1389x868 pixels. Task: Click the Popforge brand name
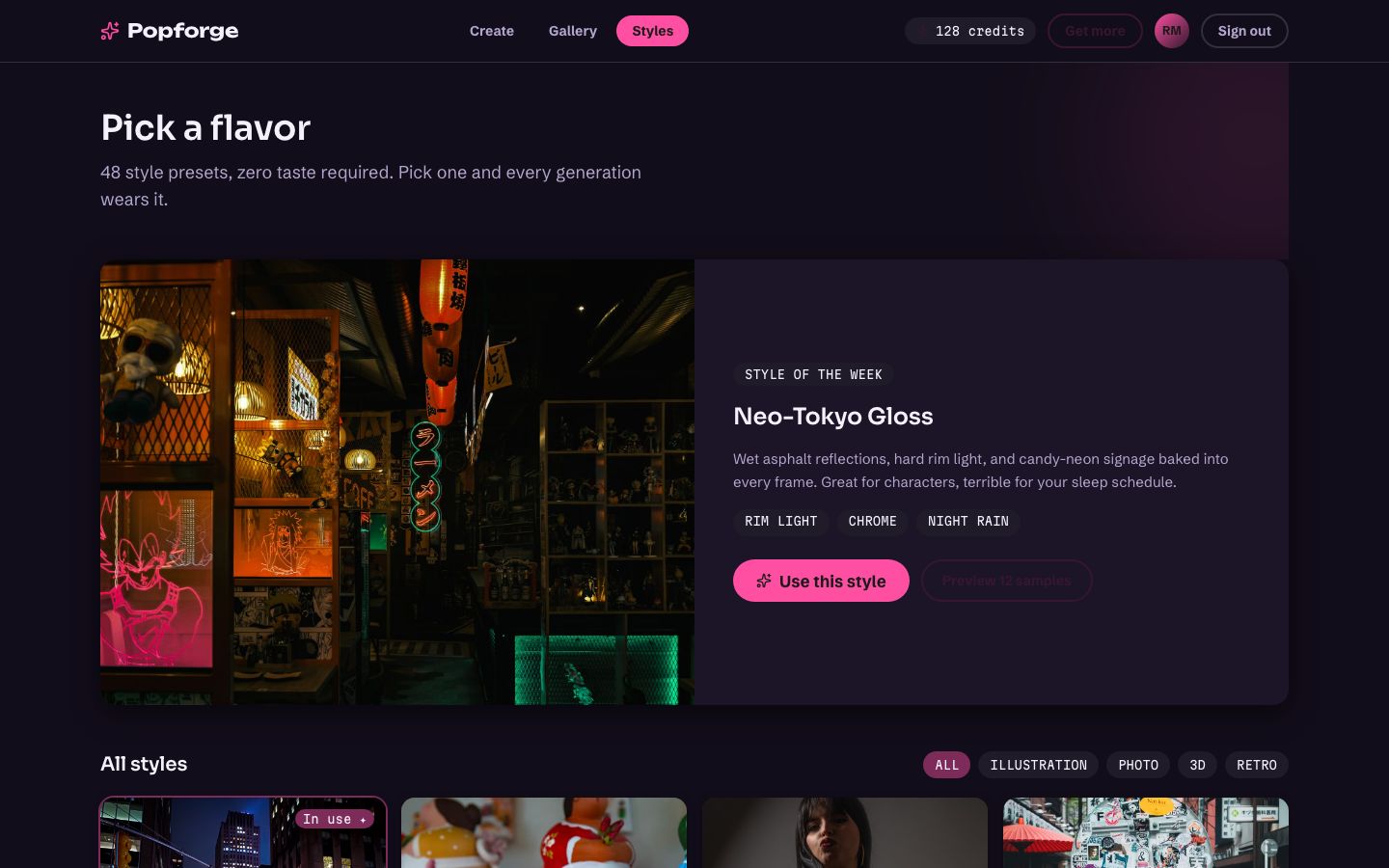pyautogui.click(x=182, y=31)
